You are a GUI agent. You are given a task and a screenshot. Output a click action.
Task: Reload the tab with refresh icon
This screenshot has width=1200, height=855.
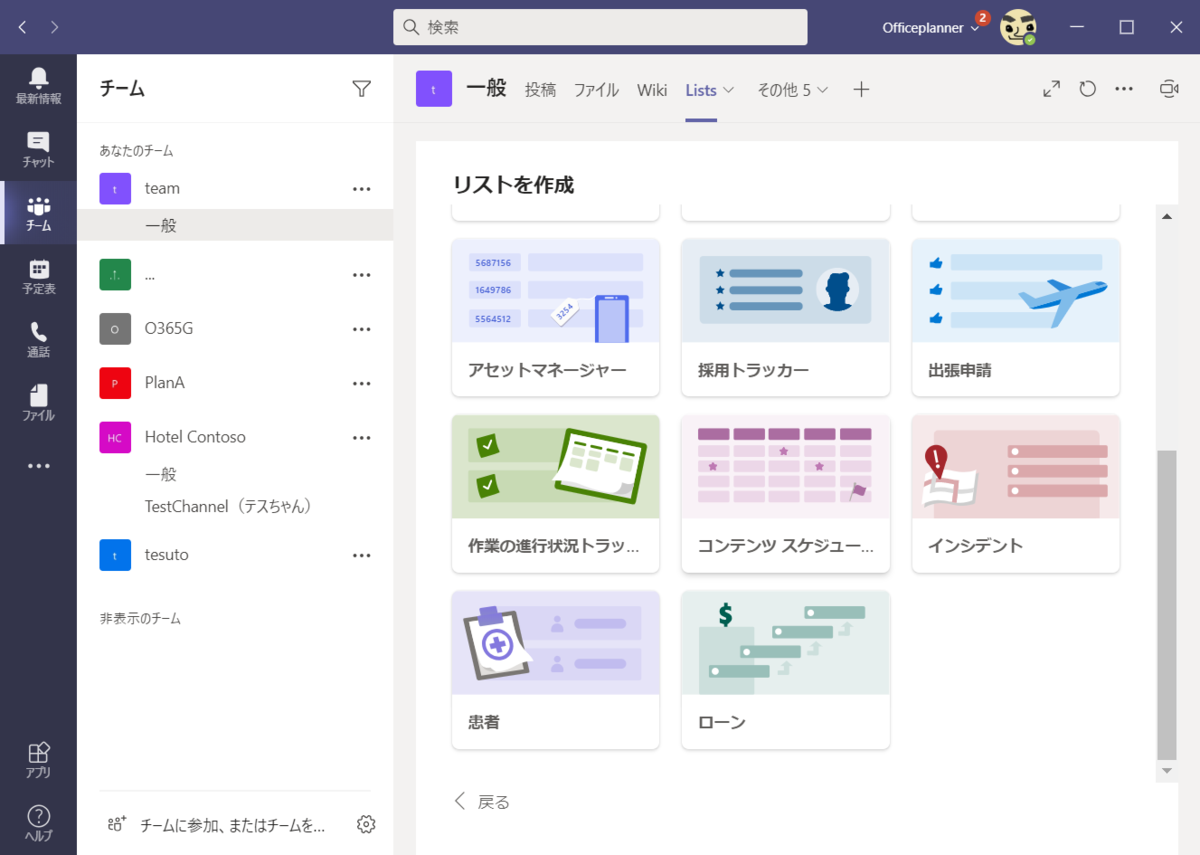click(x=1088, y=89)
